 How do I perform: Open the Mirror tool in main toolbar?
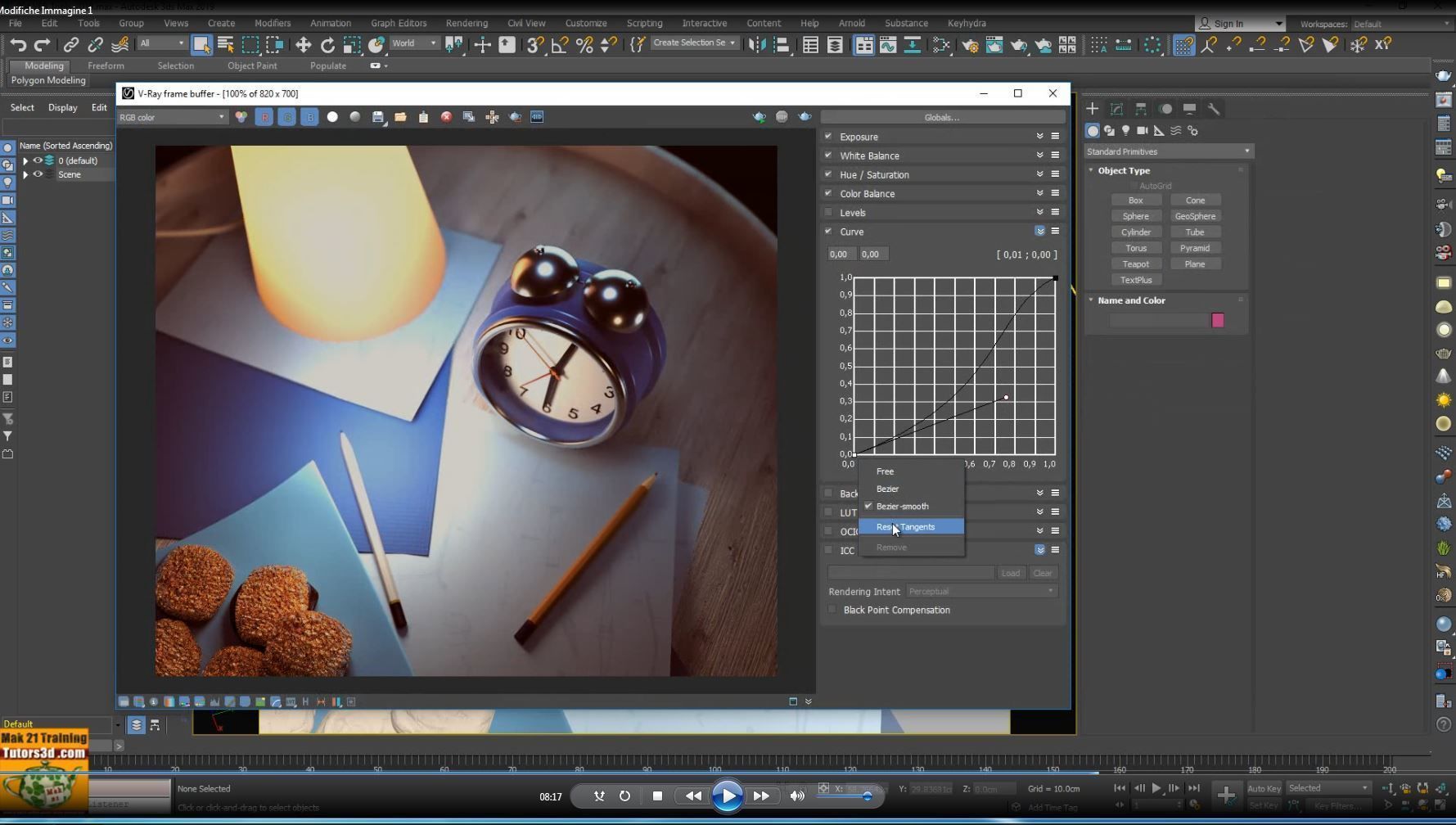tap(757, 45)
